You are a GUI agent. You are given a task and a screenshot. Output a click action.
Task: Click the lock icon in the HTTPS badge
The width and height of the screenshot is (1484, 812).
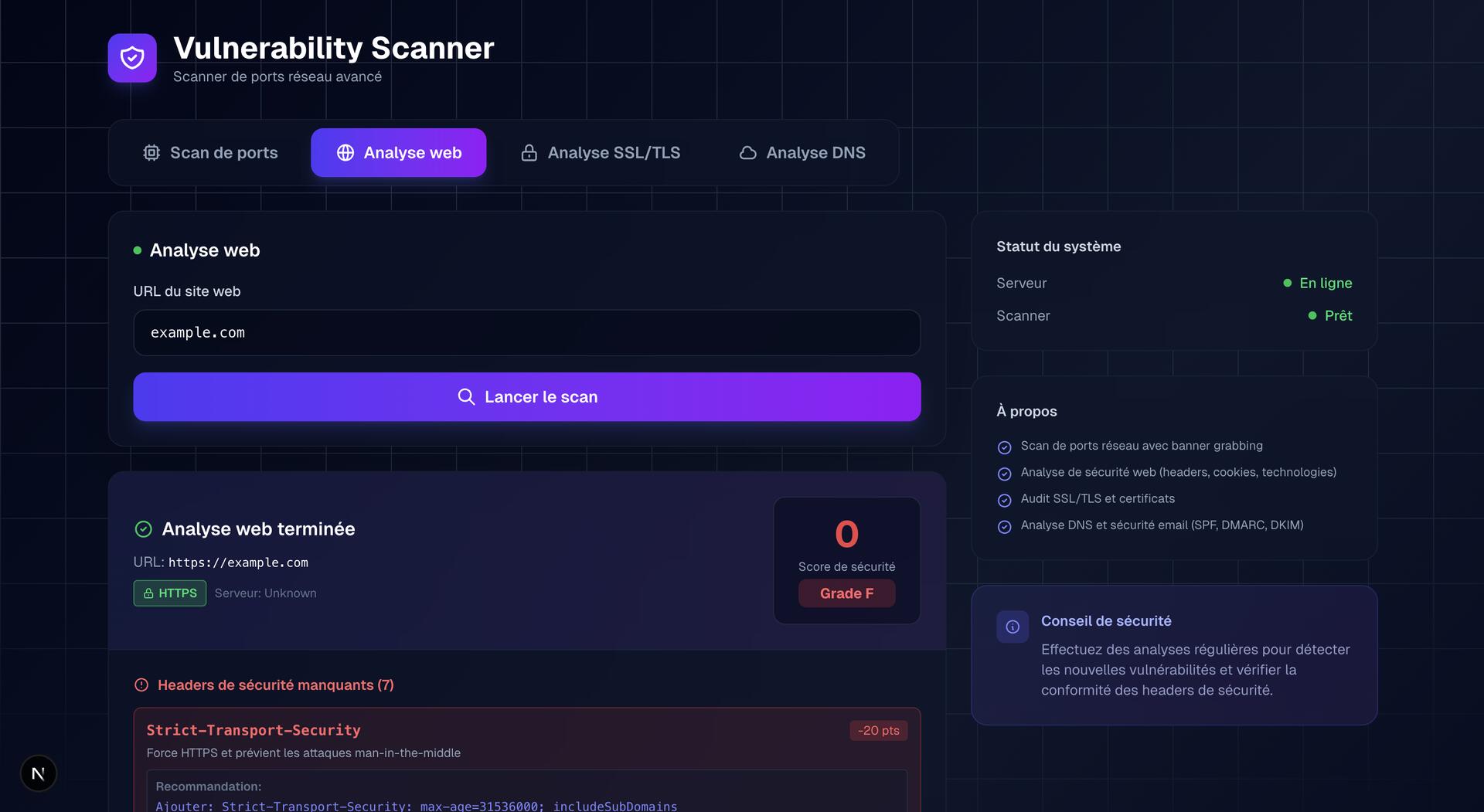click(148, 593)
